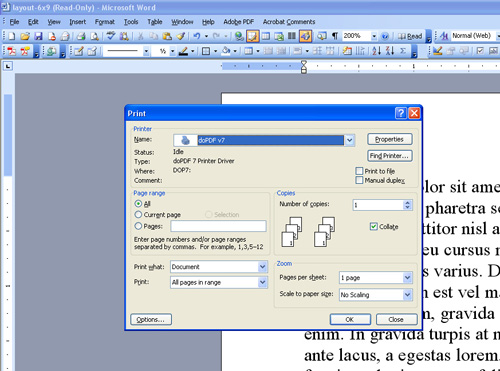Open the Adobe PDF menu

239,22
